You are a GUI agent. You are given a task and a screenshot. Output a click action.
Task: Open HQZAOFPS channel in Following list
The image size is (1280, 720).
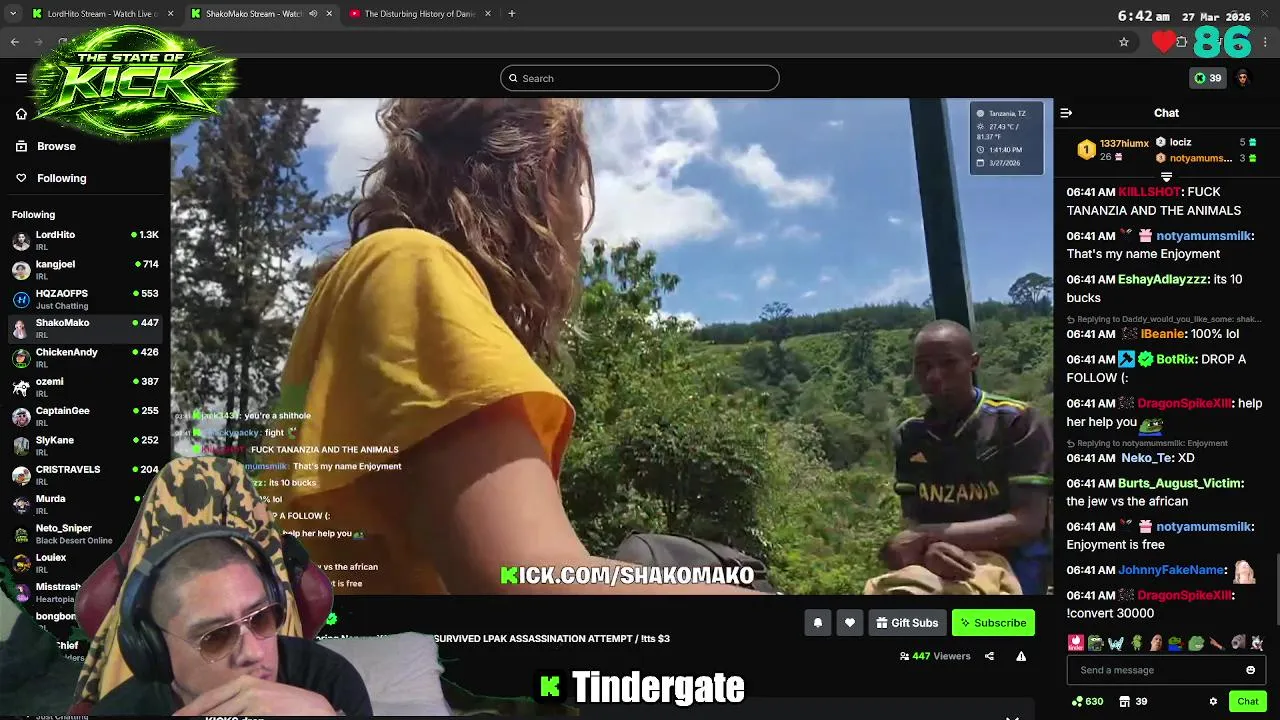coord(85,299)
